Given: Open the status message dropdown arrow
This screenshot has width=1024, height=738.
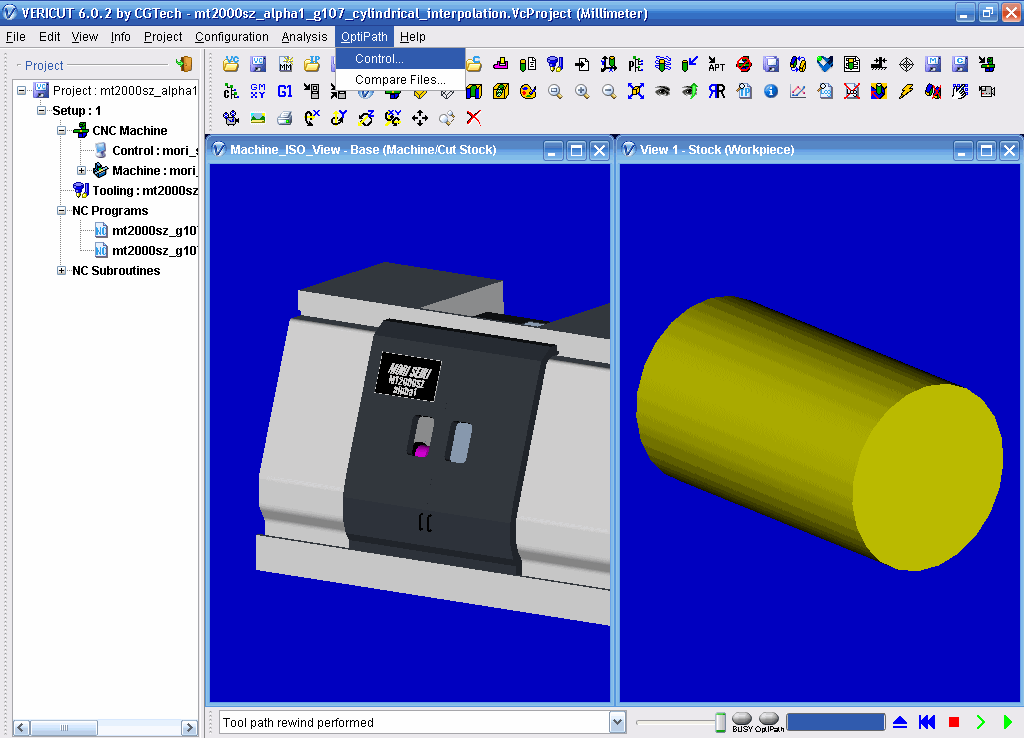Looking at the screenshot, I should (x=617, y=722).
